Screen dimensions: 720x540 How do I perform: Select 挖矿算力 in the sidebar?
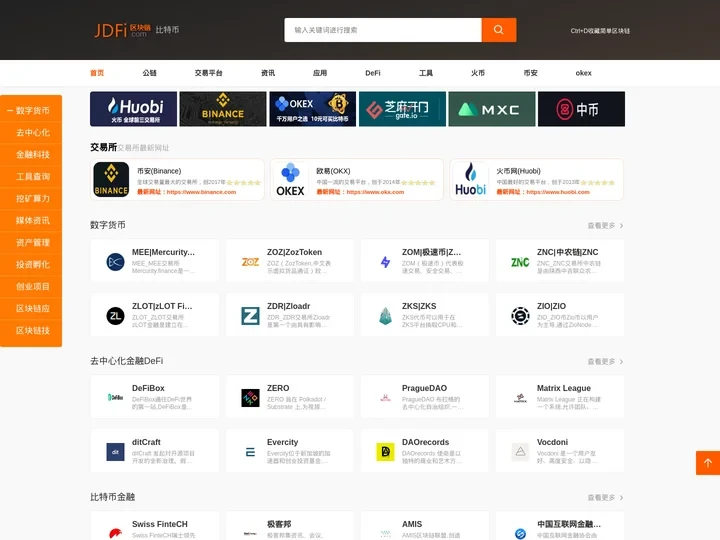31,198
